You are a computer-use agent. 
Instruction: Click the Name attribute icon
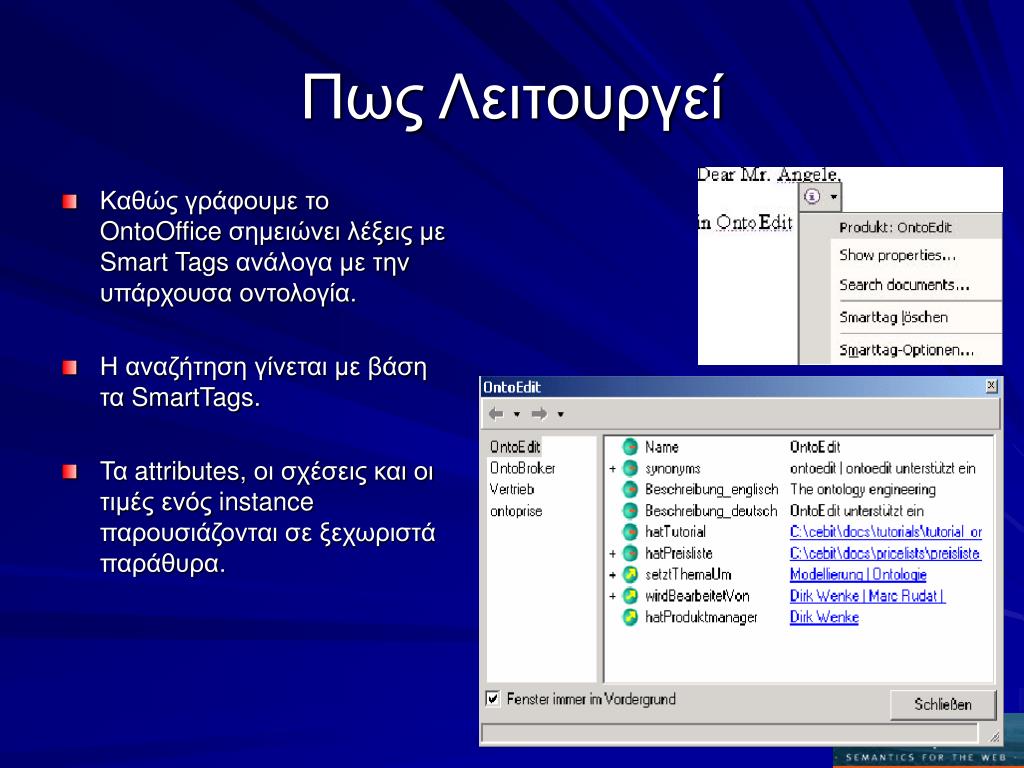point(630,447)
